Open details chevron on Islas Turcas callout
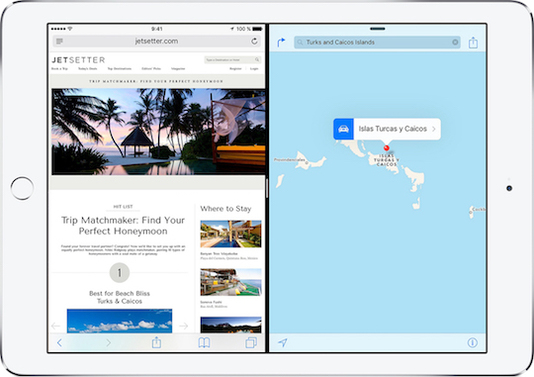The image size is (534, 377). click(434, 129)
